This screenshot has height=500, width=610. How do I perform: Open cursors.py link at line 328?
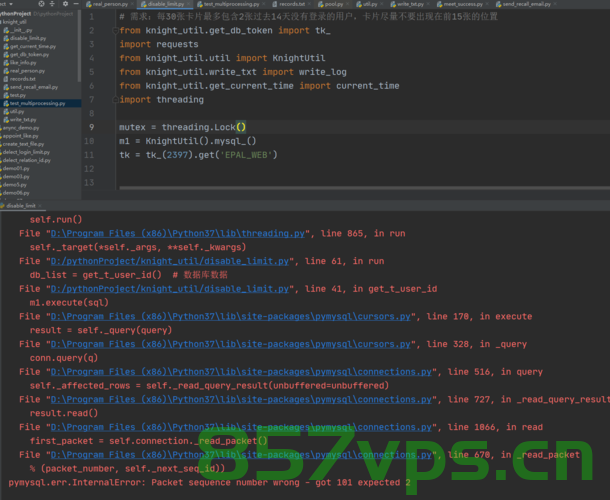point(230,344)
